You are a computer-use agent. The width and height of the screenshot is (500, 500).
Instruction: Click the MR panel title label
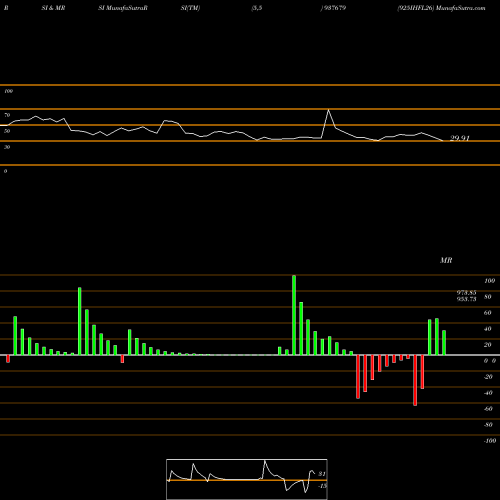[446, 260]
